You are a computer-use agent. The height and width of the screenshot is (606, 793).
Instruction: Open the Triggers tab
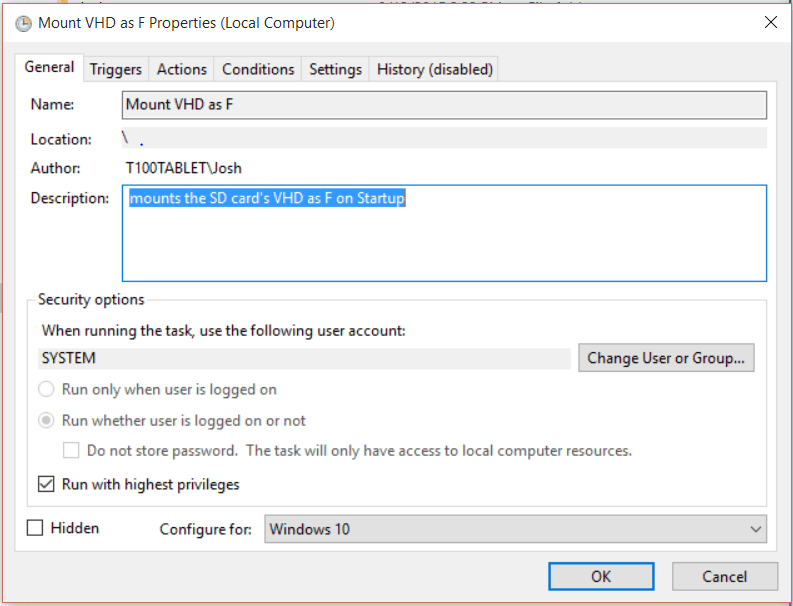coord(116,69)
